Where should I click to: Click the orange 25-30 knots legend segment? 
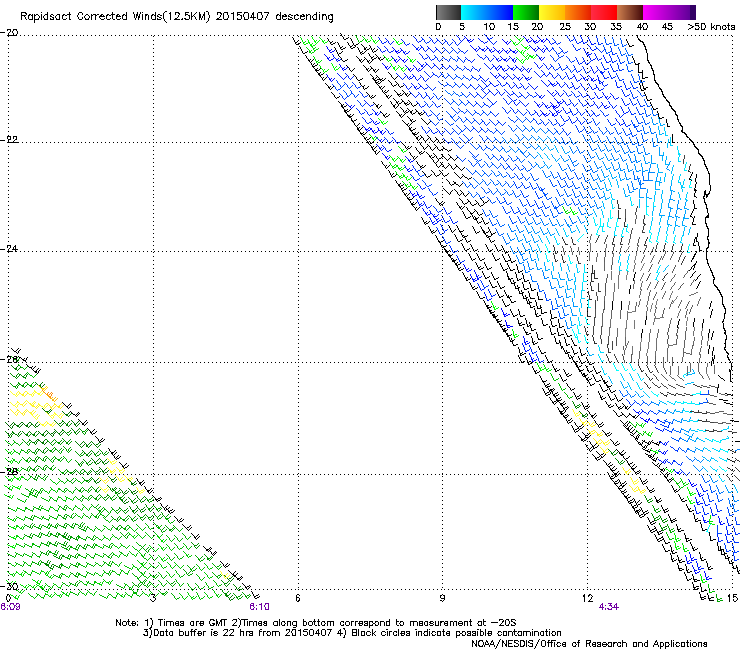(x=578, y=12)
